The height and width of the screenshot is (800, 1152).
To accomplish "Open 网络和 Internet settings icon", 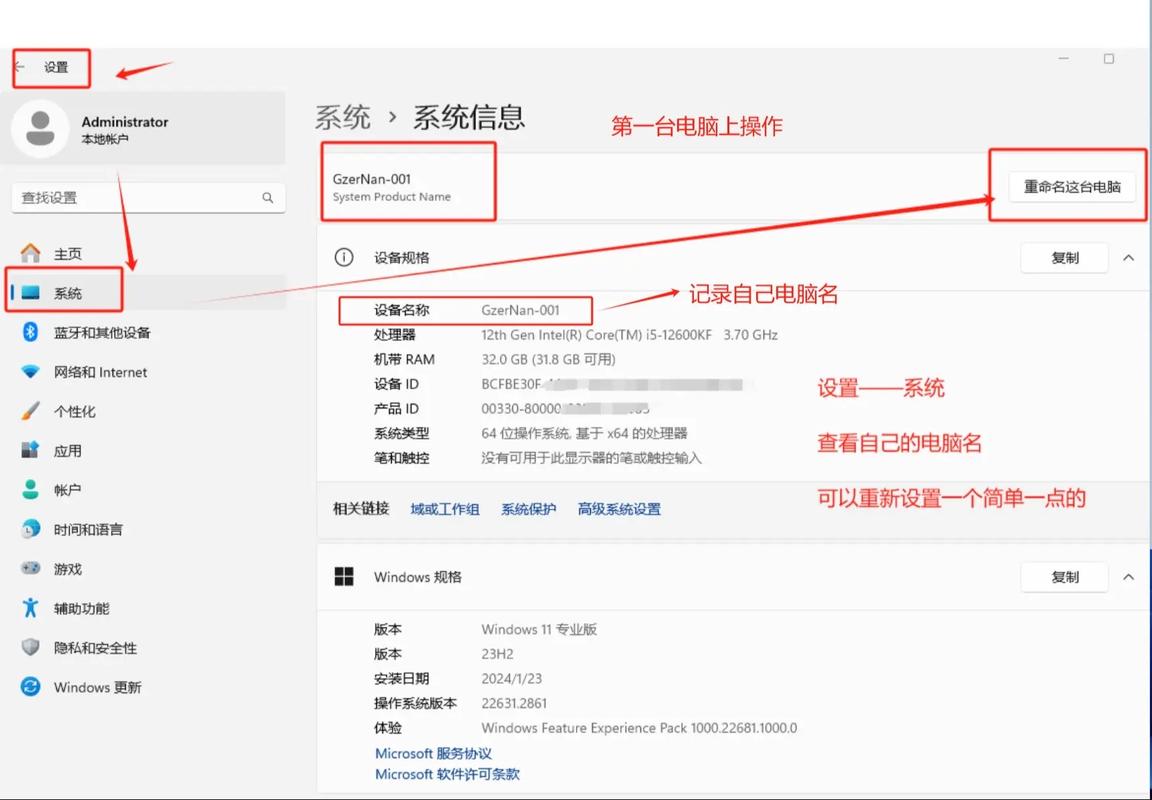I will [x=29, y=371].
